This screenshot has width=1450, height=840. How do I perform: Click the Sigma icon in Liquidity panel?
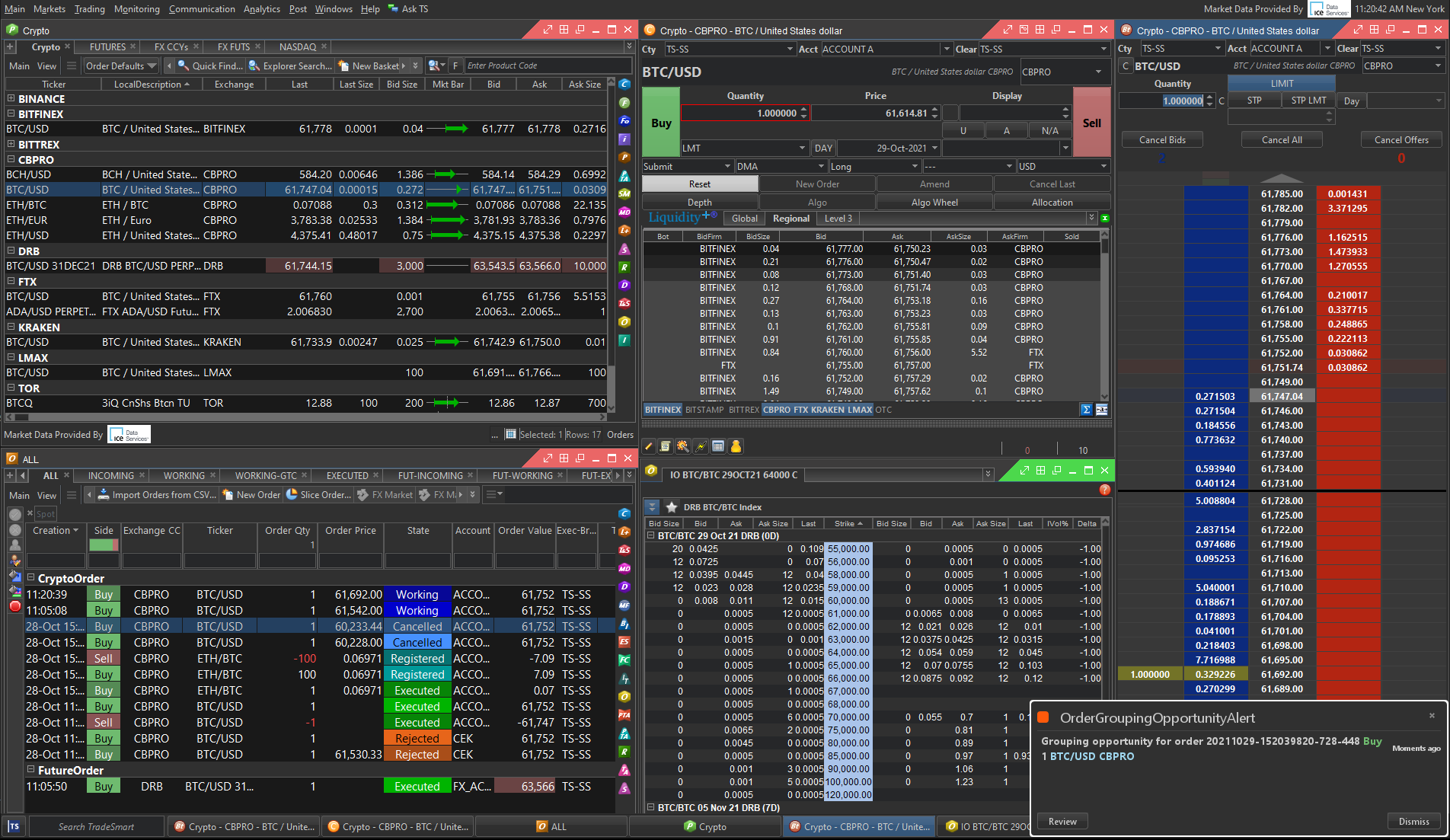coord(1087,410)
